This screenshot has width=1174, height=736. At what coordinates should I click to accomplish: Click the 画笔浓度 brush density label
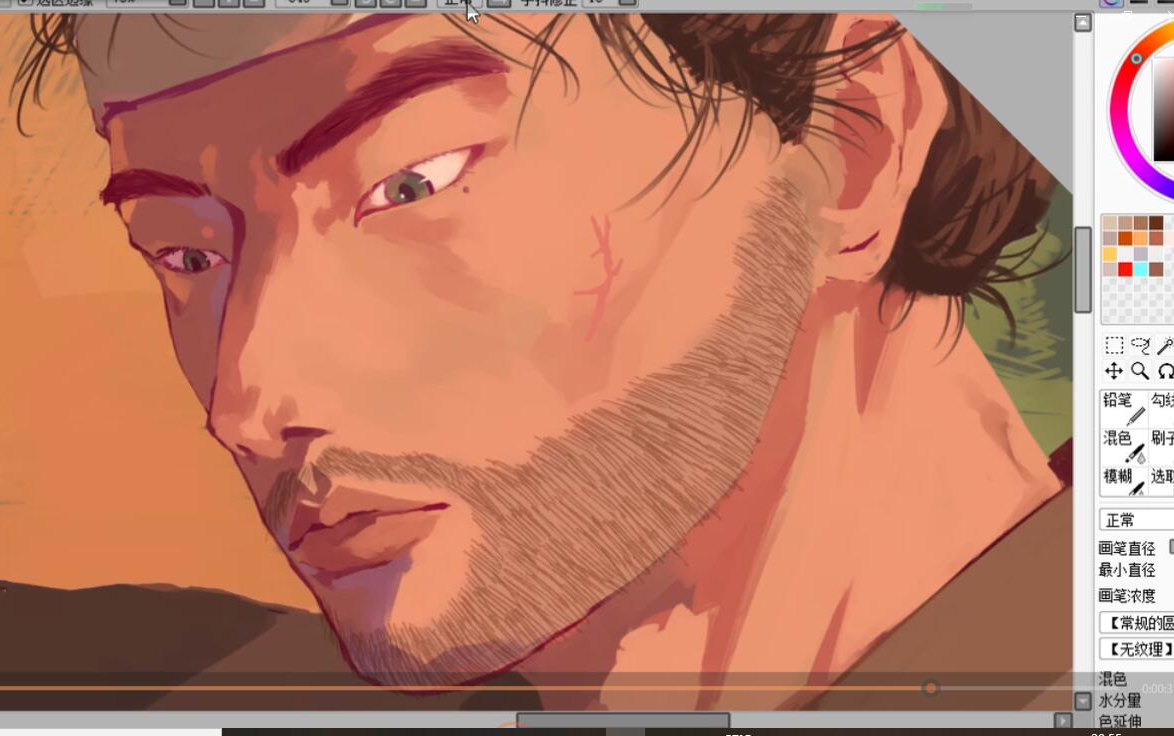point(1127,595)
